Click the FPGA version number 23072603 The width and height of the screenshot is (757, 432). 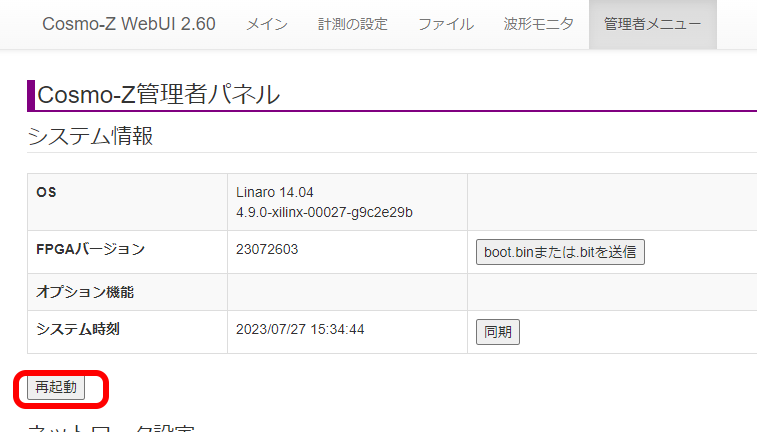pos(266,250)
